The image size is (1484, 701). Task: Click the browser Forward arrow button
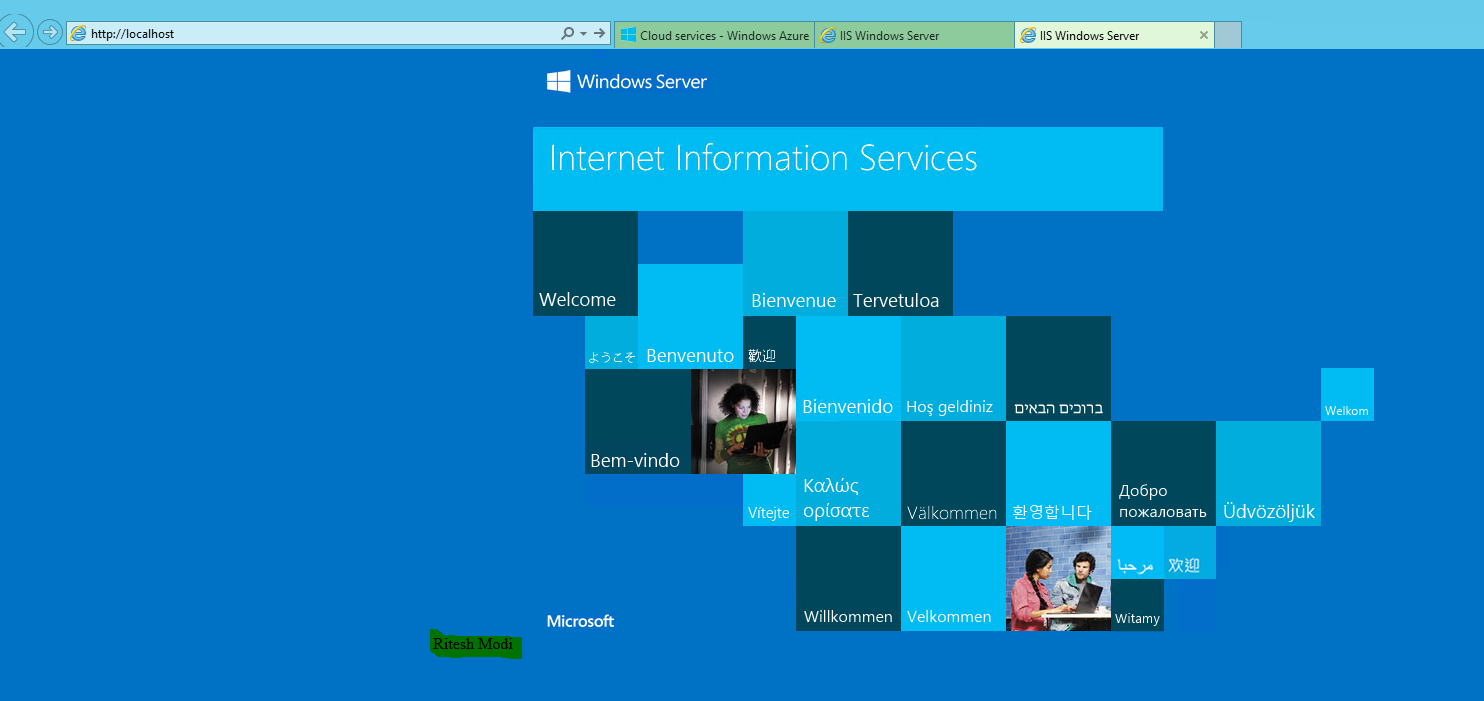pos(48,33)
